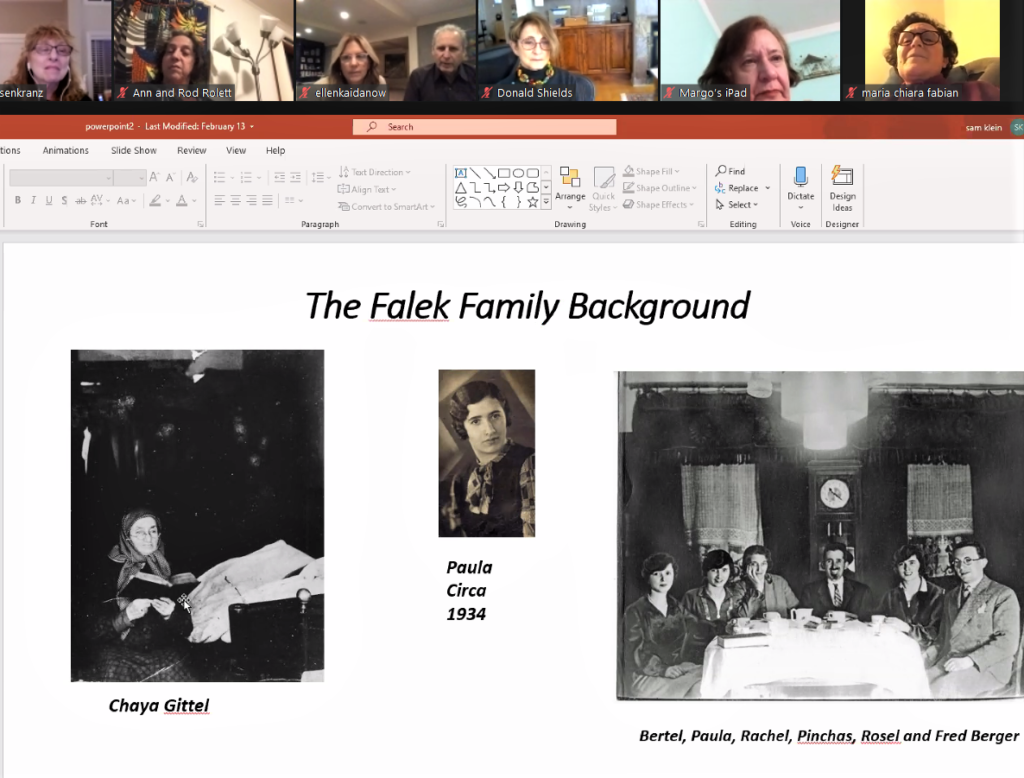Open the Arrange menu
The width and height of the screenshot is (1024, 778).
tap(570, 188)
